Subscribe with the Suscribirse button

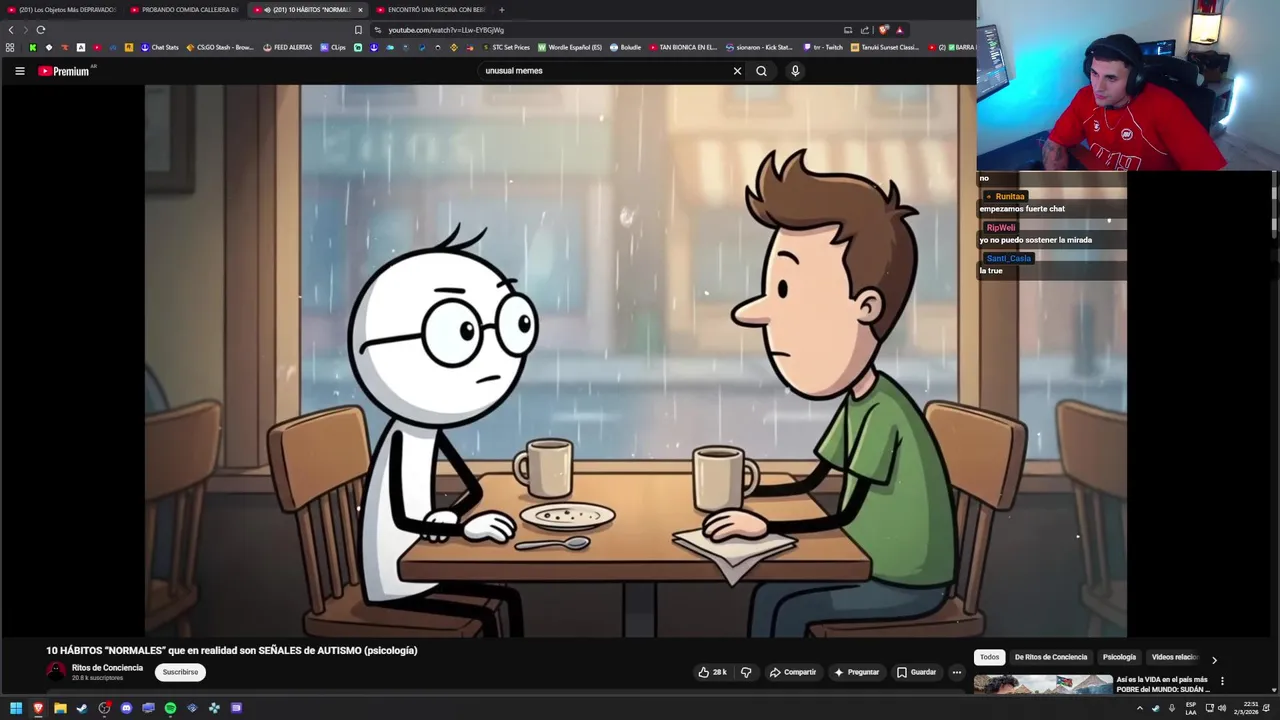pos(180,672)
